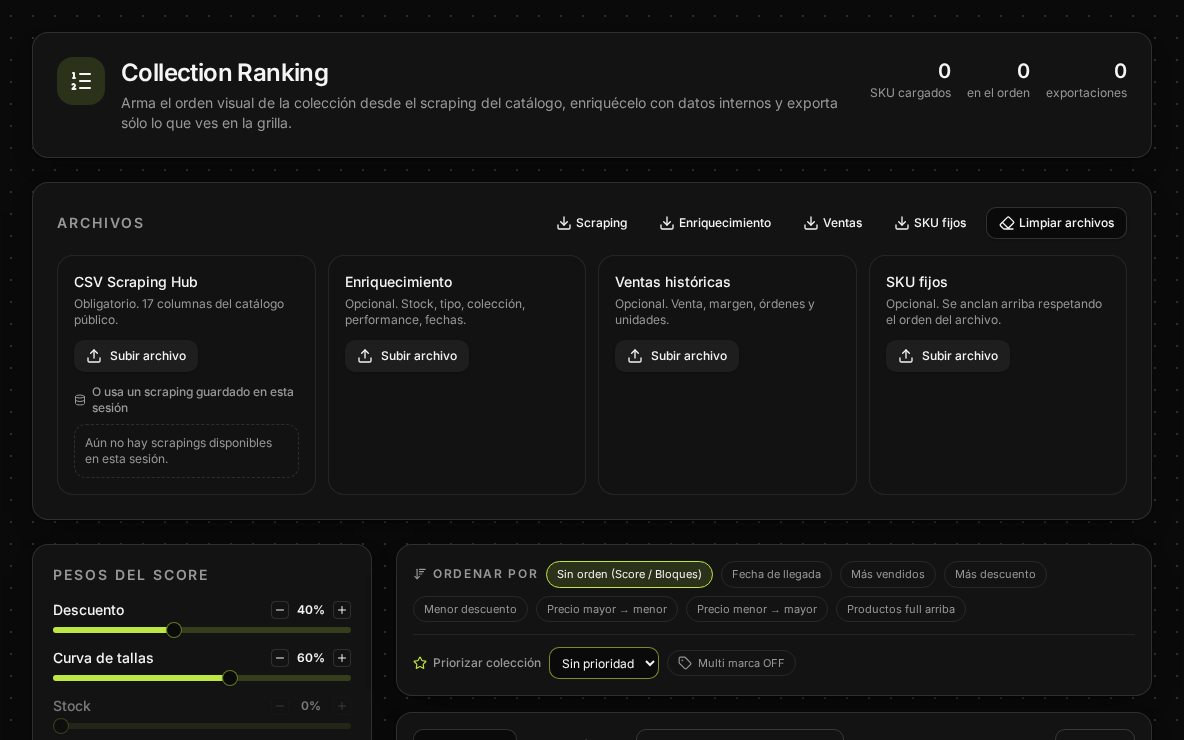This screenshot has width=1184, height=740.
Task: Upload file for SKU fijos card
Action: (948, 356)
